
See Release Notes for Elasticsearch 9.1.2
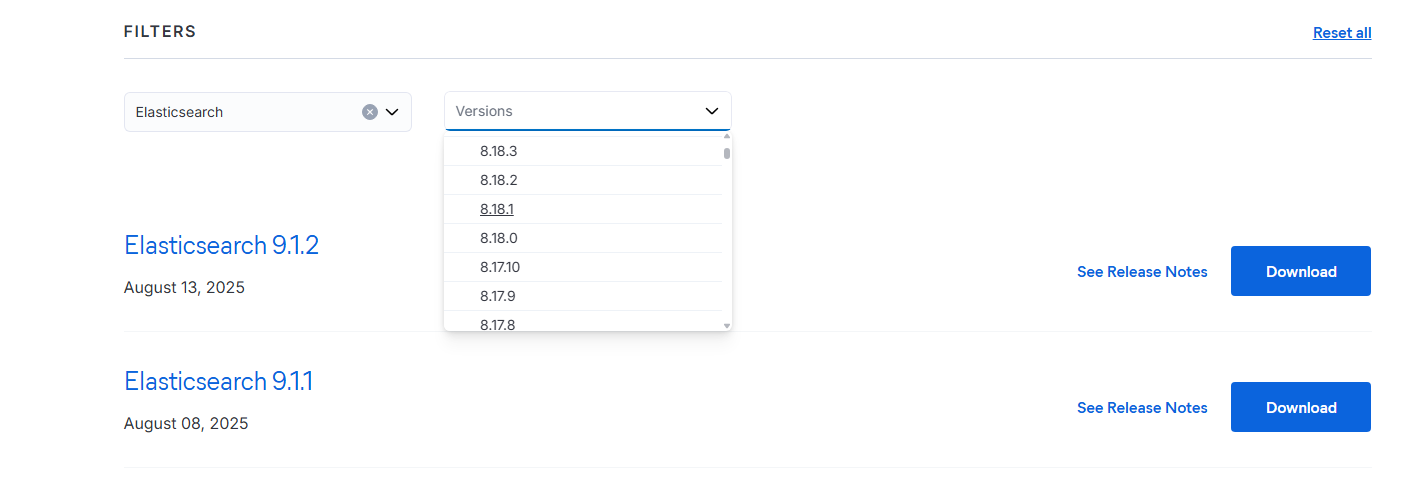(x=1142, y=272)
